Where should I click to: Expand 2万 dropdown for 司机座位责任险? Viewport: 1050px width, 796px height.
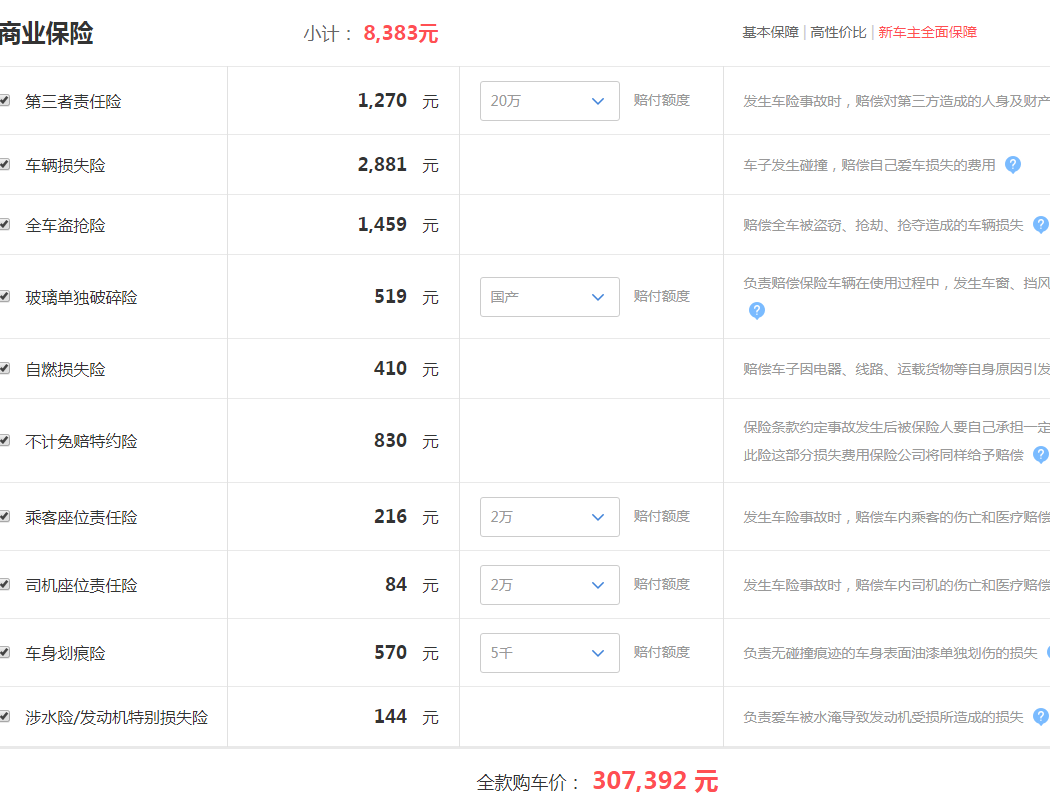click(x=550, y=585)
